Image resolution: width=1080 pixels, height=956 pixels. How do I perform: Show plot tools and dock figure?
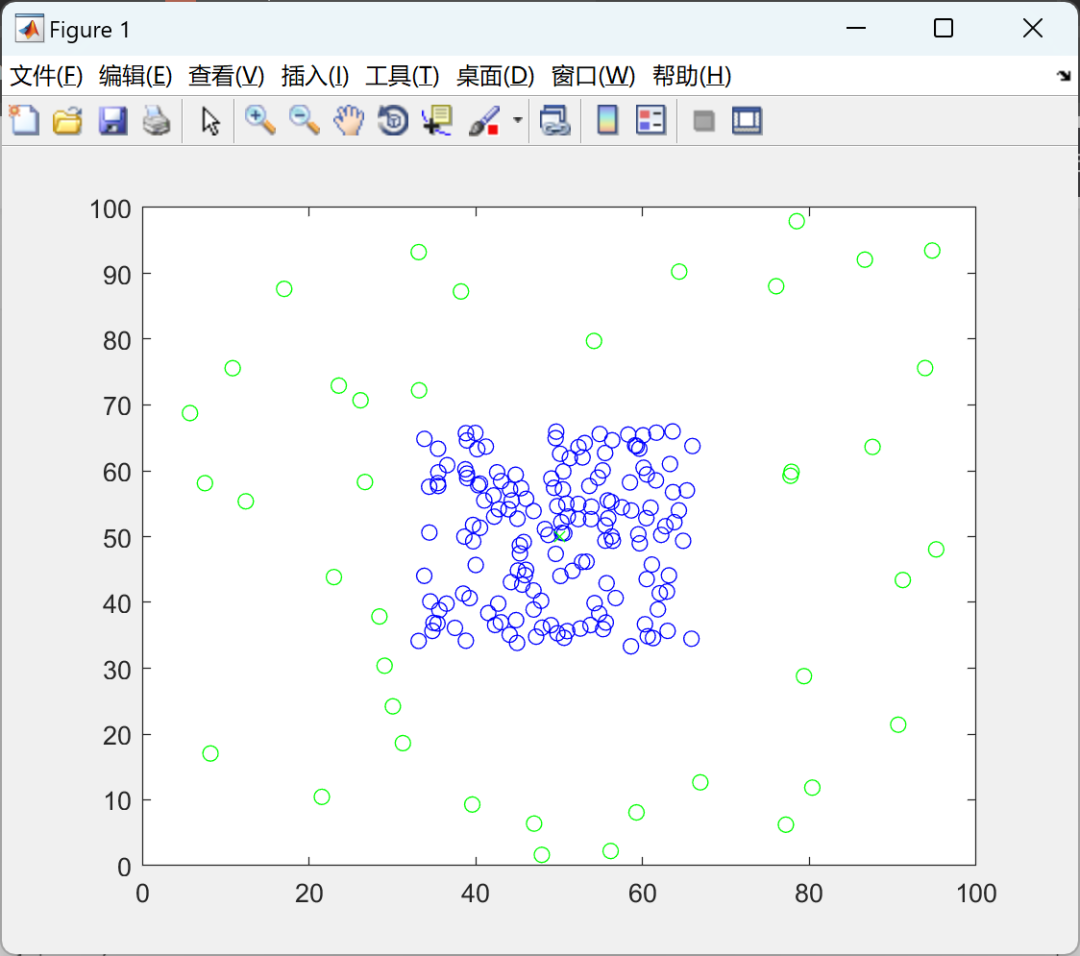click(747, 121)
